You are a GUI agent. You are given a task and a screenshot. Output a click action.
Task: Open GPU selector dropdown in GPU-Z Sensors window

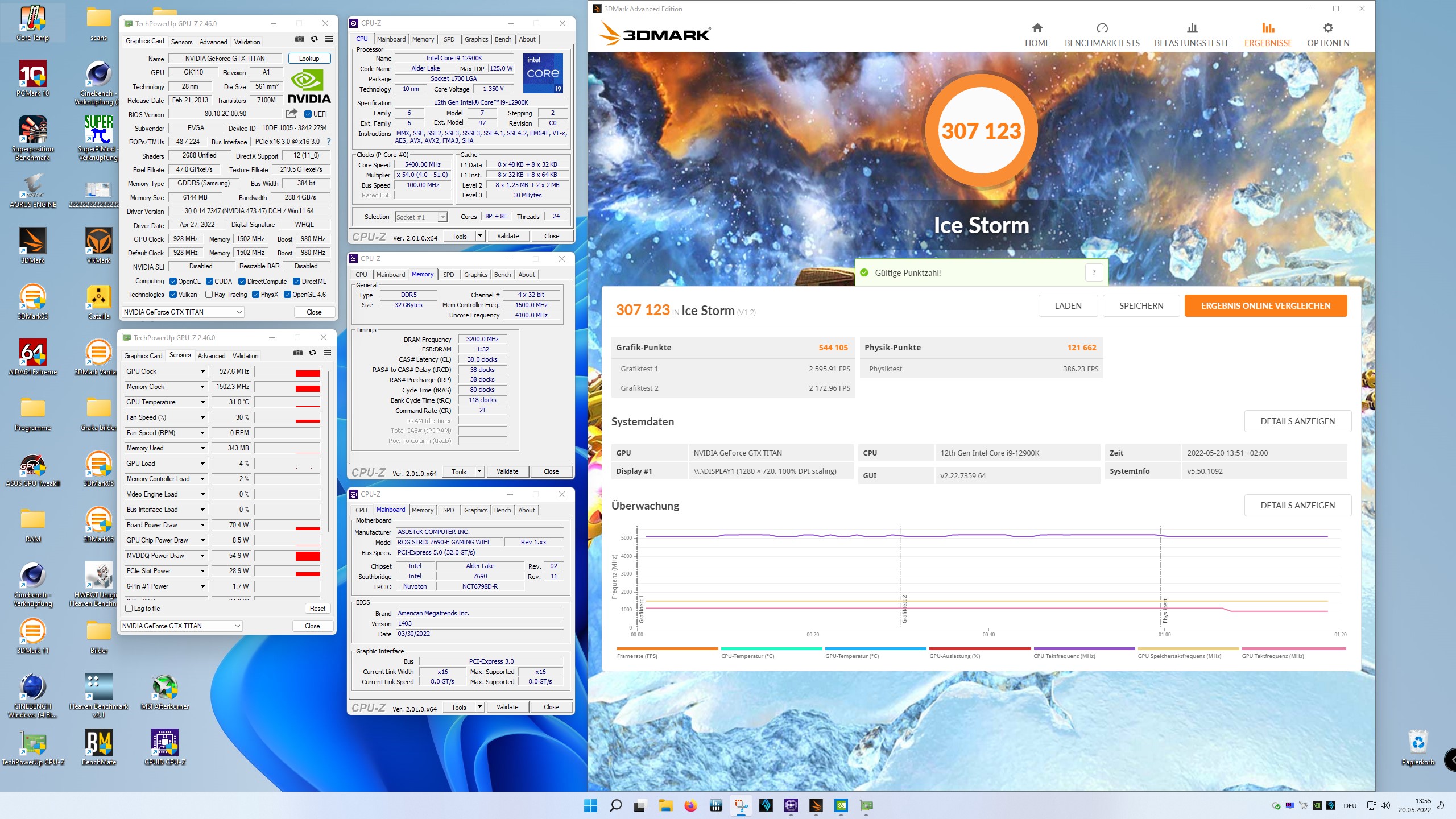click(x=181, y=626)
